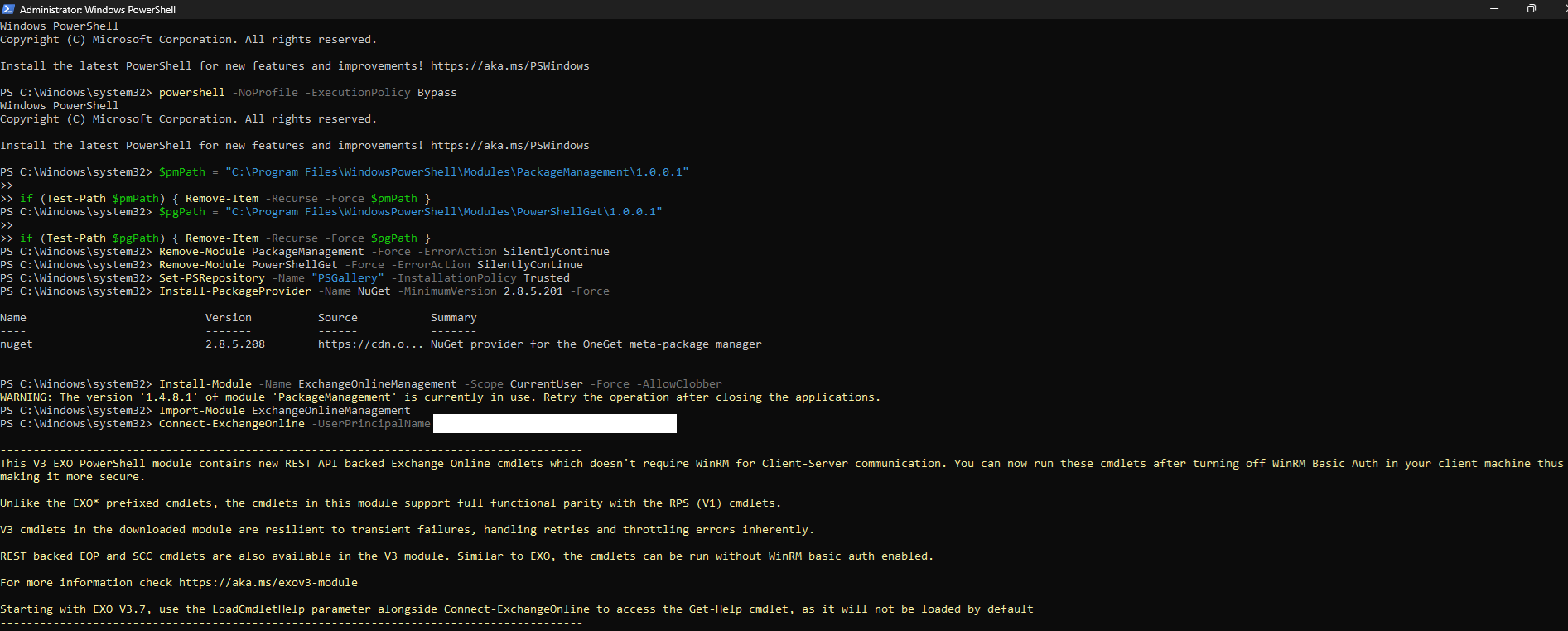
Task: Click the "Source" column header
Action: (338, 318)
